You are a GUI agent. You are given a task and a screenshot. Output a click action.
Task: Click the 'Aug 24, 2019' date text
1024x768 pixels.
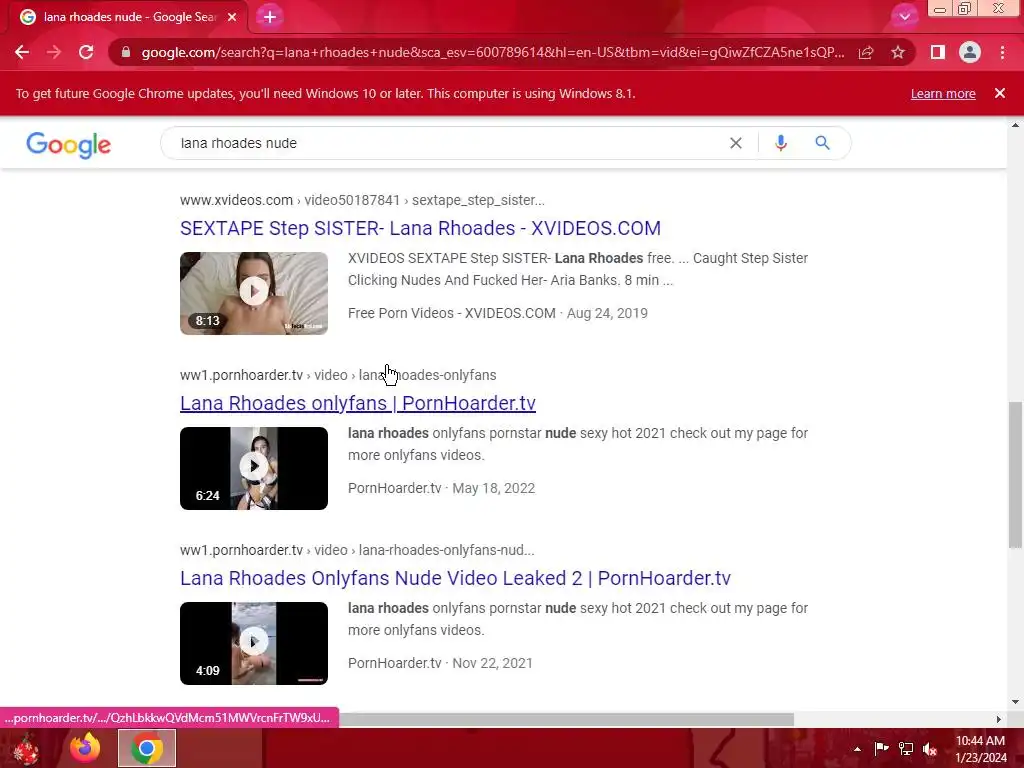(607, 313)
